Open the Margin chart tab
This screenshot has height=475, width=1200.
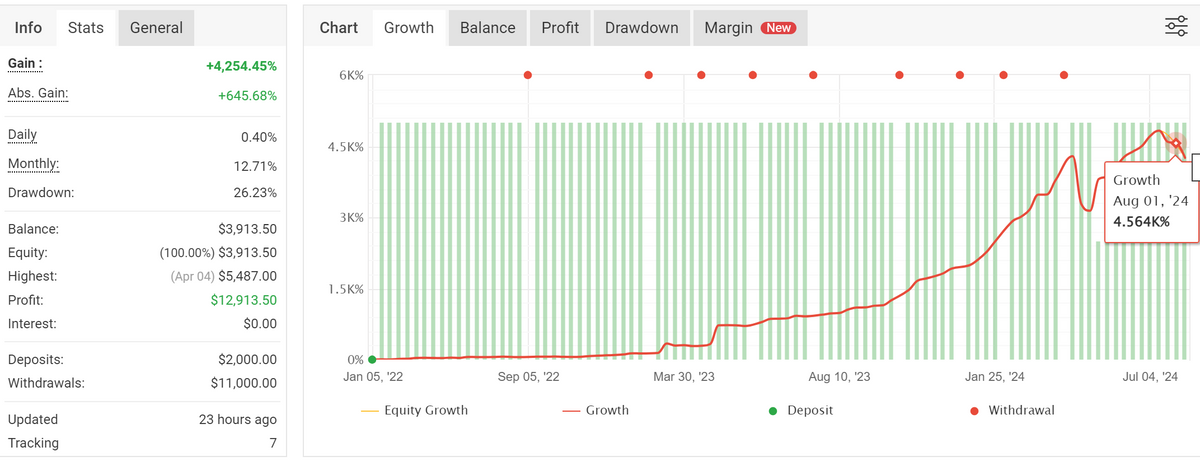[728, 28]
